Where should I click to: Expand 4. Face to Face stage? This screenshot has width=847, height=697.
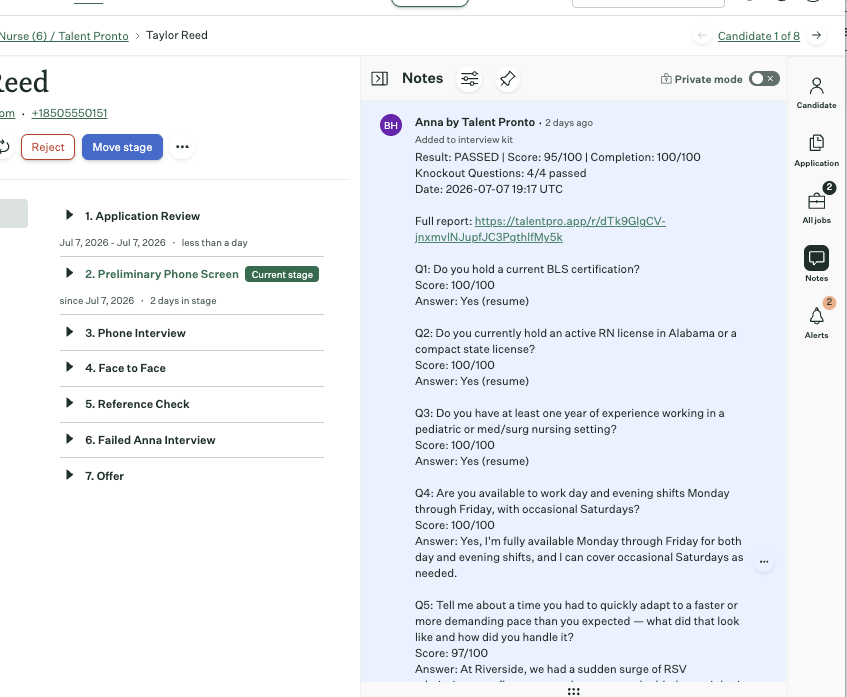(69, 367)
